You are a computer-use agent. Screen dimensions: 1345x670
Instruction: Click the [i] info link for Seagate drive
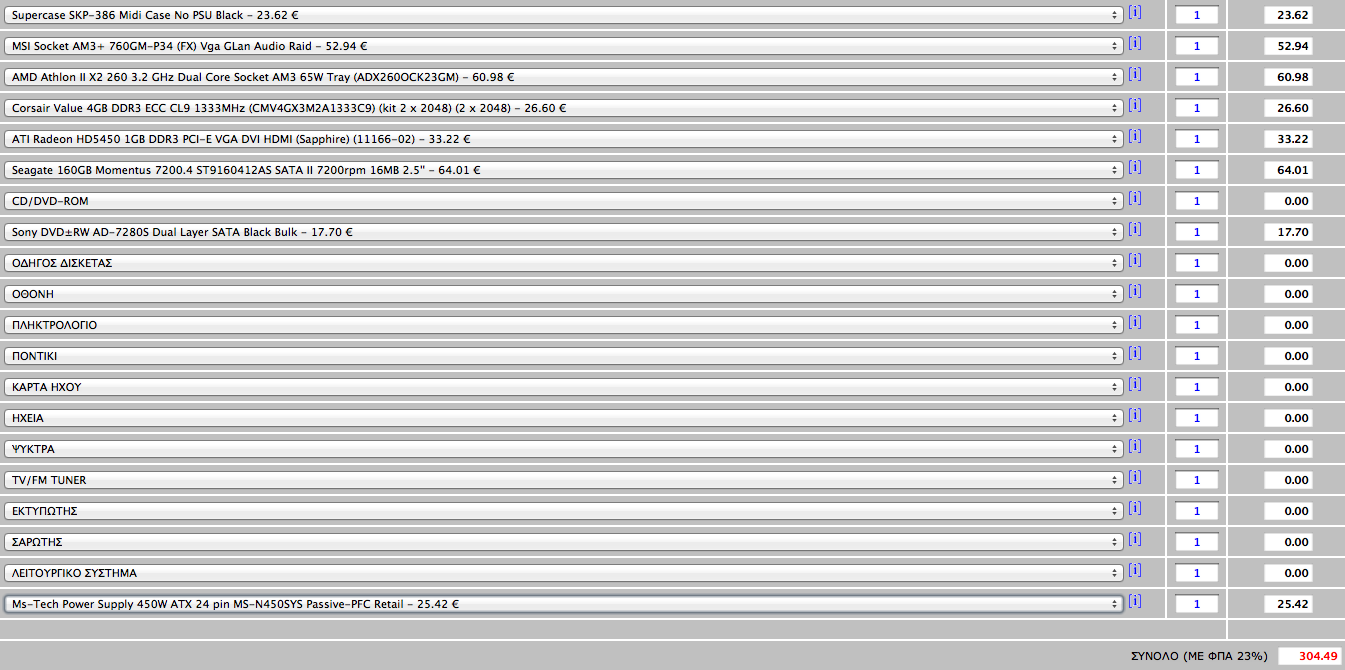[1134, 167]
